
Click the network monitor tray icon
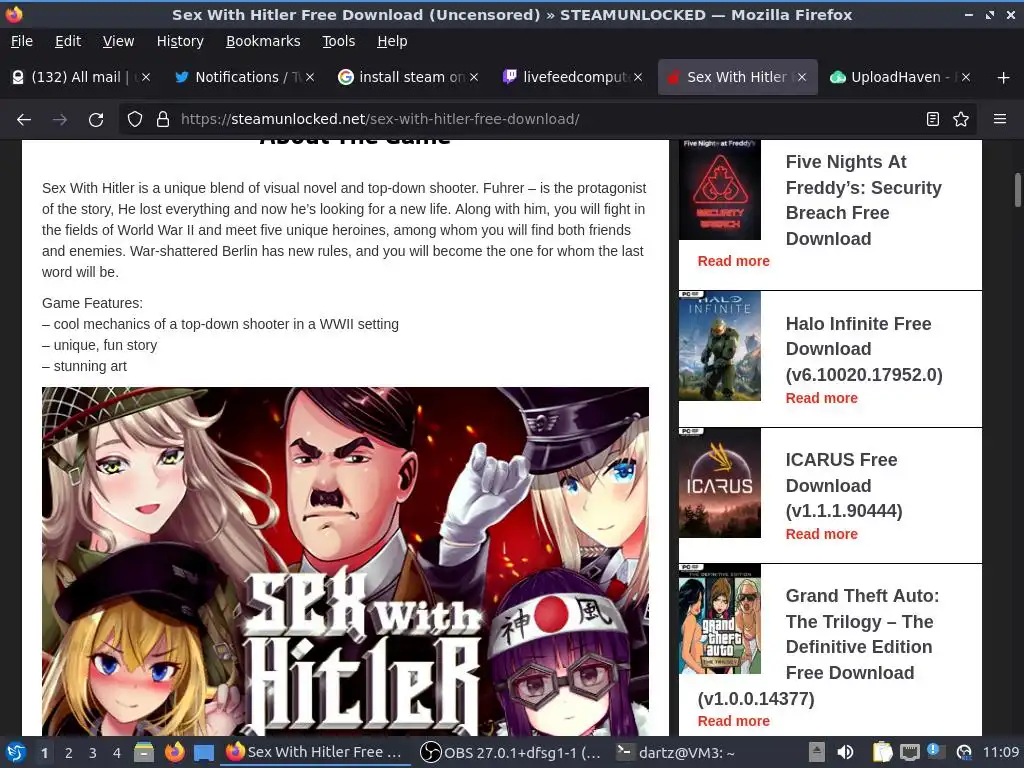click(x=910, y=752)
